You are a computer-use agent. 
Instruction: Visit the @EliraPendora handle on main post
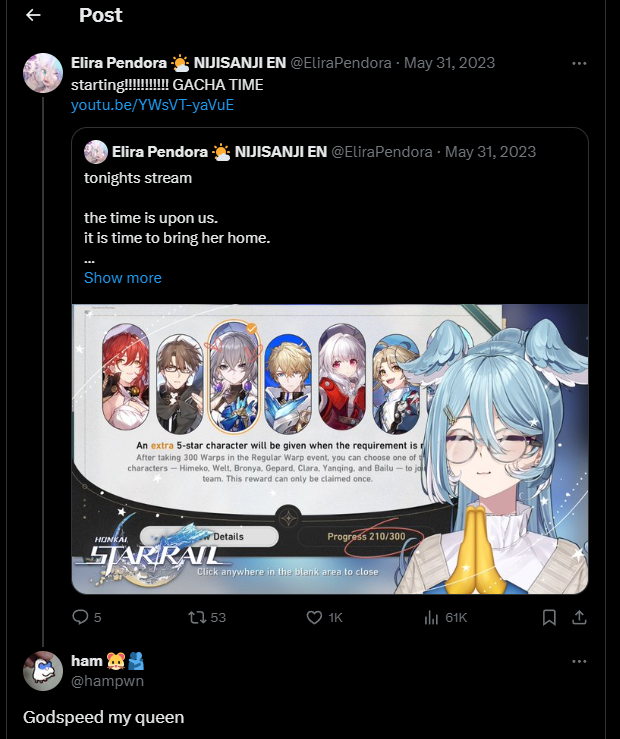pyautogui.click(x=340, y=63)
